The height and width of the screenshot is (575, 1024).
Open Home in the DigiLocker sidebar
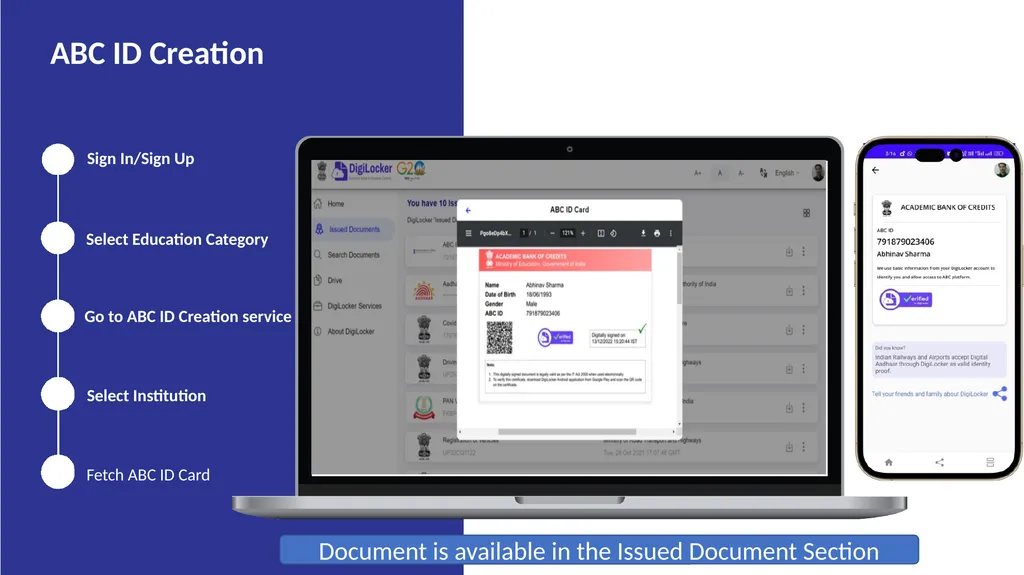(x=329, y=204)
